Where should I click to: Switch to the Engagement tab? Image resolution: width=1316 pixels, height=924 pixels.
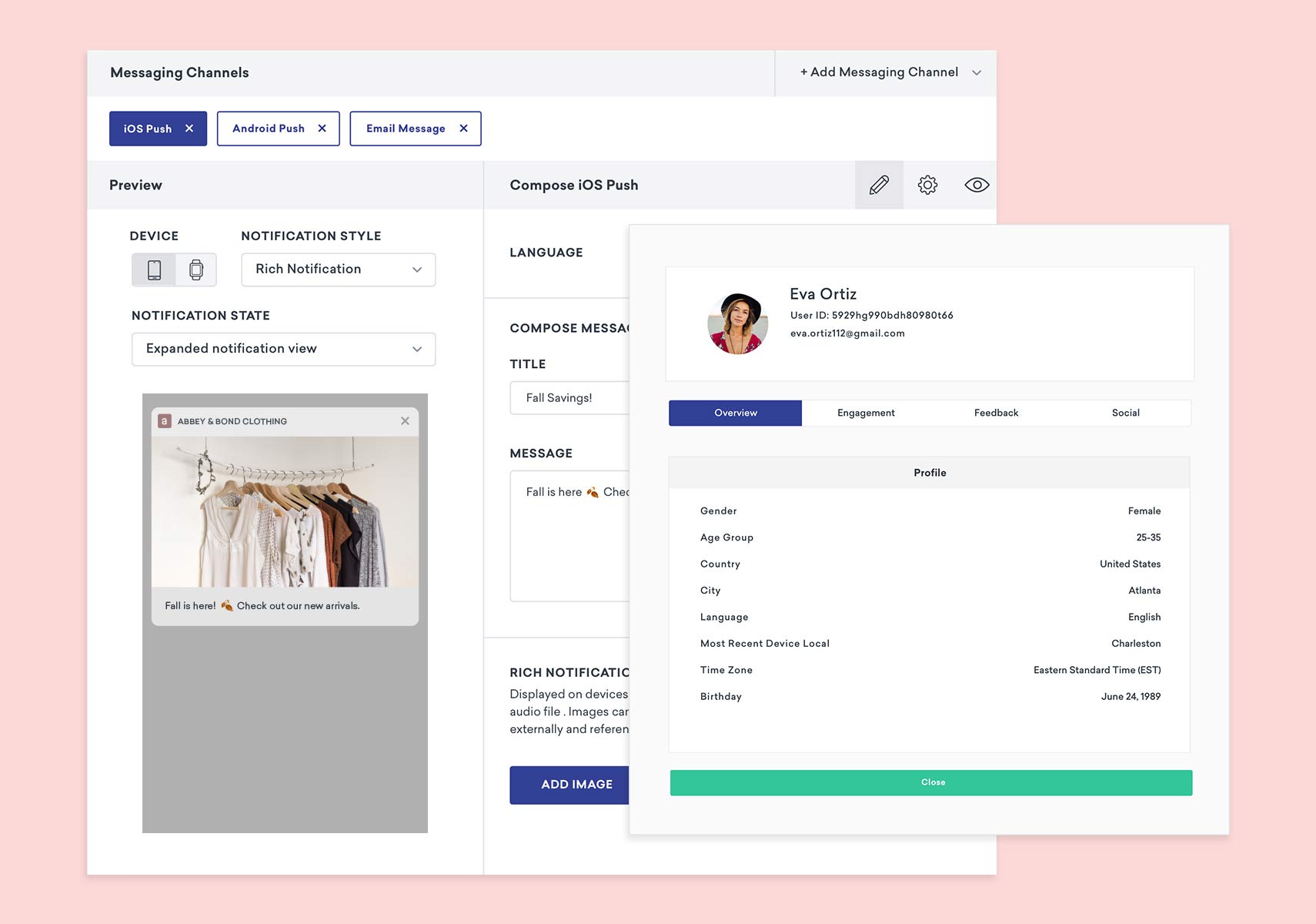point(866,413)
